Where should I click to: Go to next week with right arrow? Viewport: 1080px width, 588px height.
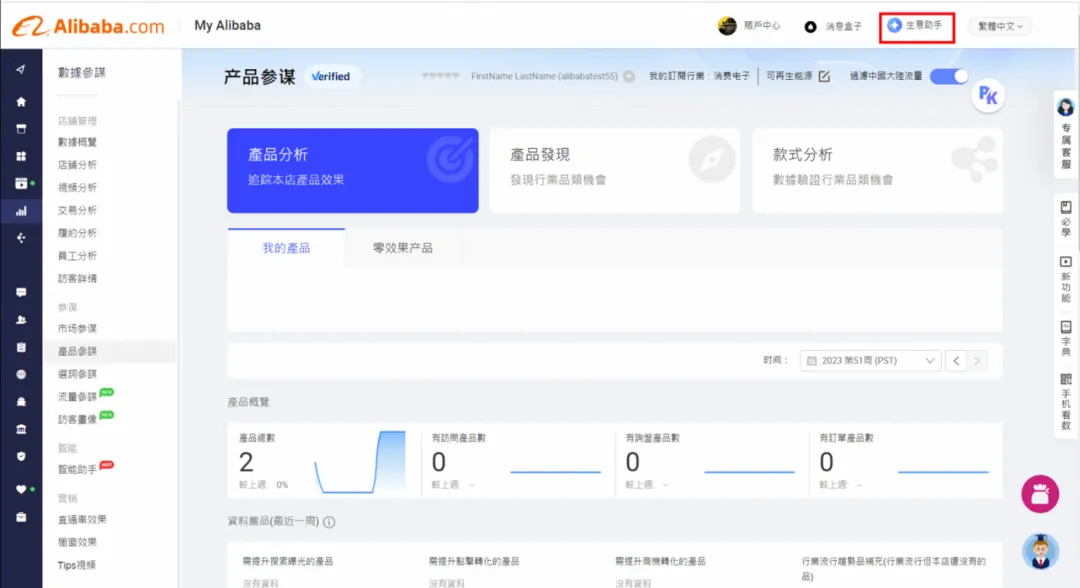click(x=977, y=361)
